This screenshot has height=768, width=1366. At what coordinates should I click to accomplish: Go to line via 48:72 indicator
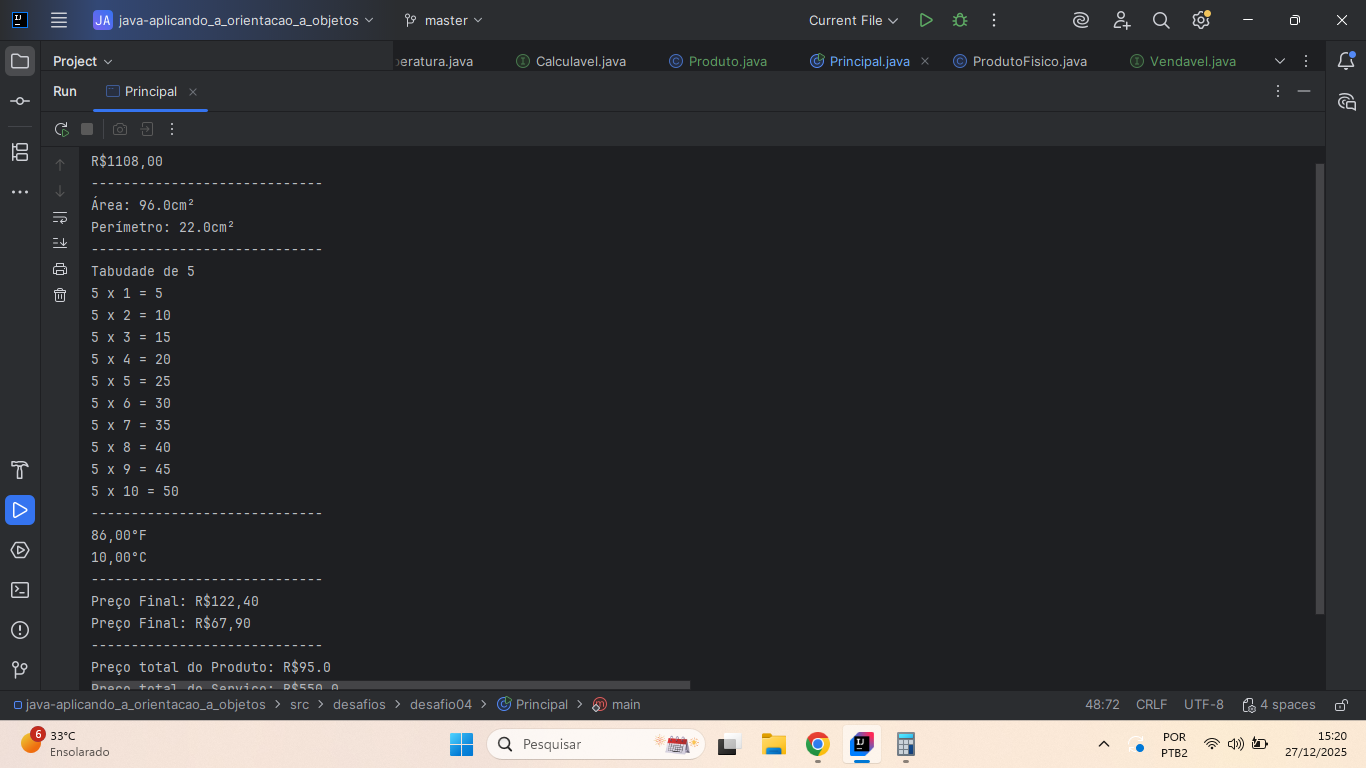tap(1102, 705)
